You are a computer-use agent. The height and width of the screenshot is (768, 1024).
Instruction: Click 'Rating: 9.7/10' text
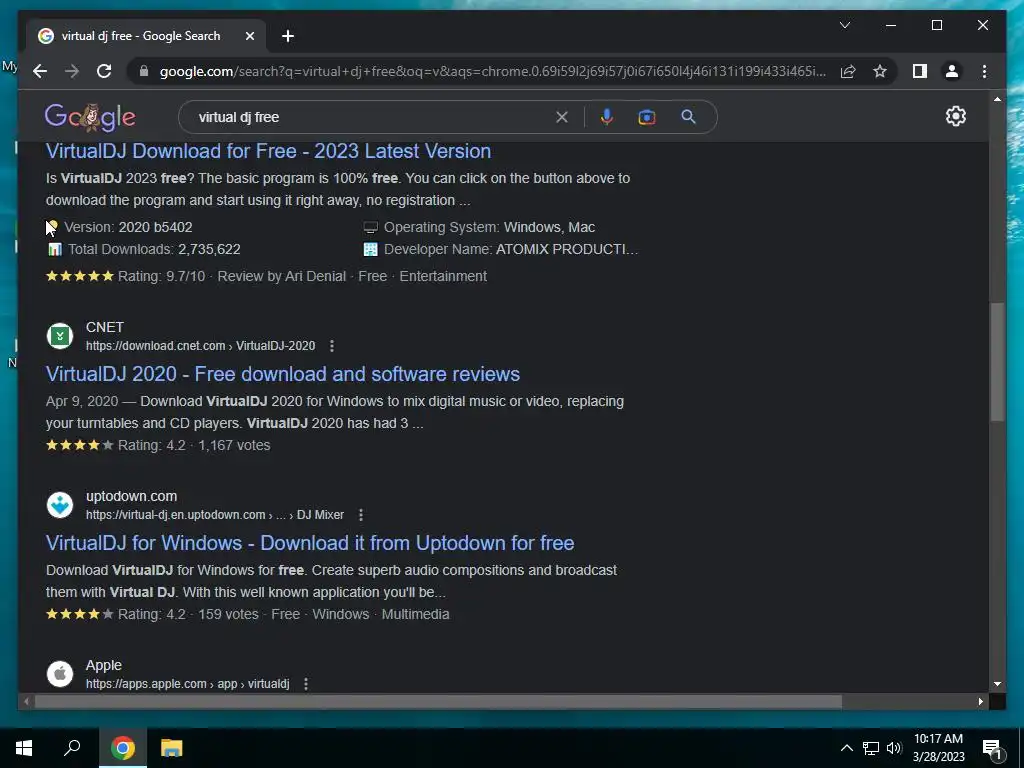tap(161, 276)
